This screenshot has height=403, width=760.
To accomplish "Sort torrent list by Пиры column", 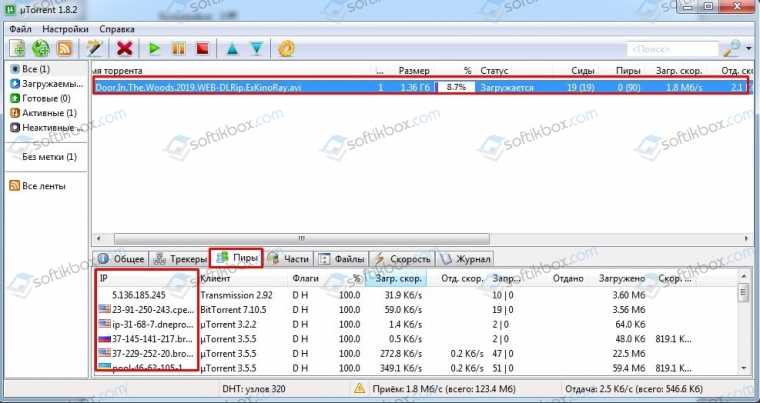I will click(628, 71).
